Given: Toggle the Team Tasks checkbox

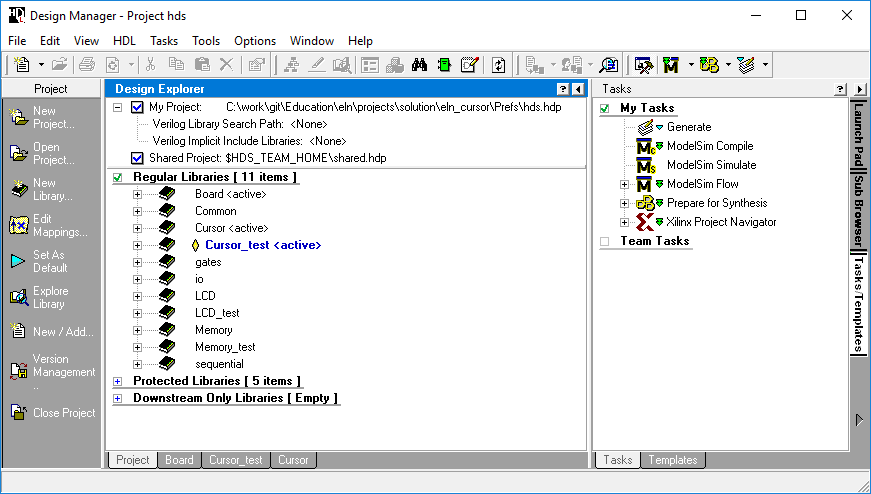Looking at the screenshot, I should (604, 242).
